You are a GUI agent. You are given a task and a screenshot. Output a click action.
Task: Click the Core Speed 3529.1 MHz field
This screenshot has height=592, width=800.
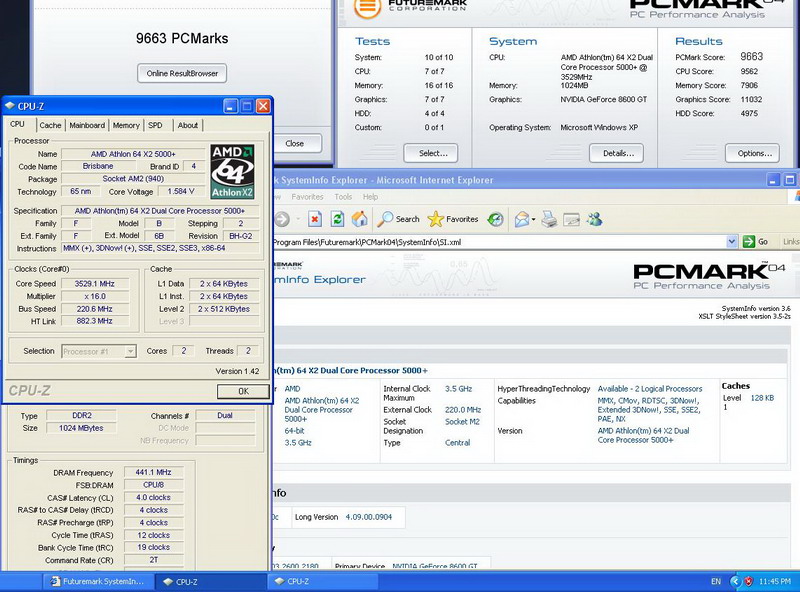pyautogui.click(x=95, y=284)
